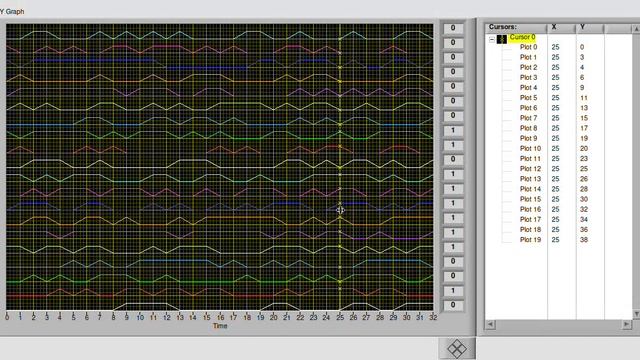640x360 pixels.
Task: Click the cursor legend down scroll arrow
Action: pyautogui.click(x=636, y=314)
